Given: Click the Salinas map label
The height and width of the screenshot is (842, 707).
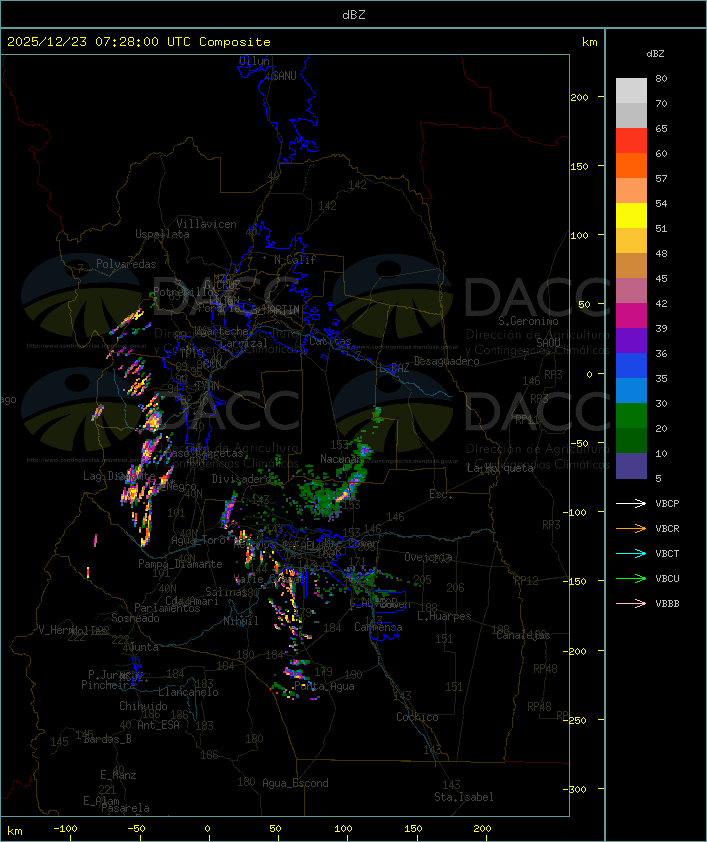Looking at the screenshot, I should click(225, 592).
